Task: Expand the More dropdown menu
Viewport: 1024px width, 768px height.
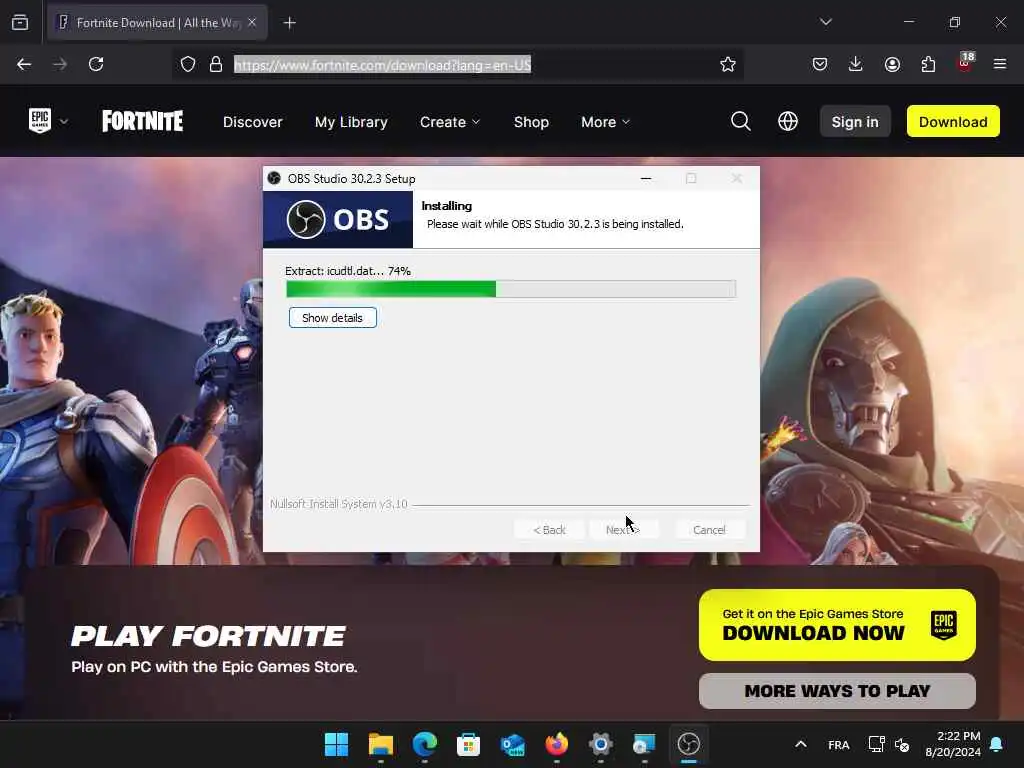Action: tap(605, 122)
